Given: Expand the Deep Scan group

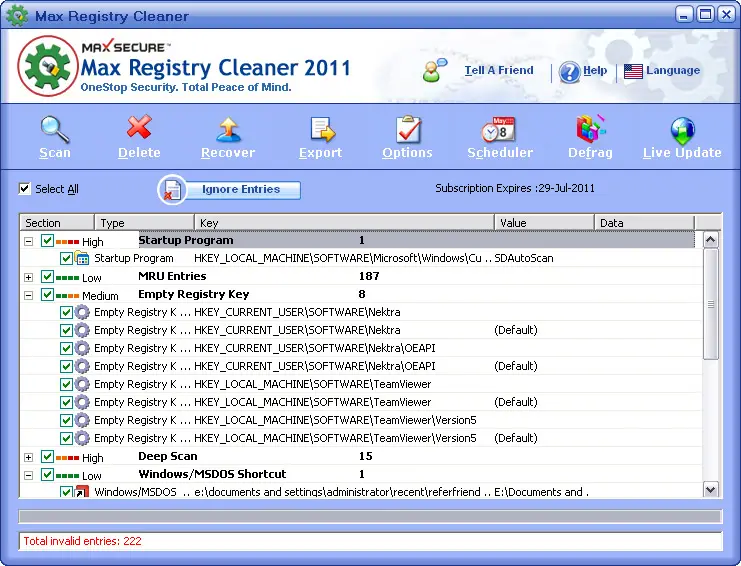Looking at the screenshot, I should [28, 457].
